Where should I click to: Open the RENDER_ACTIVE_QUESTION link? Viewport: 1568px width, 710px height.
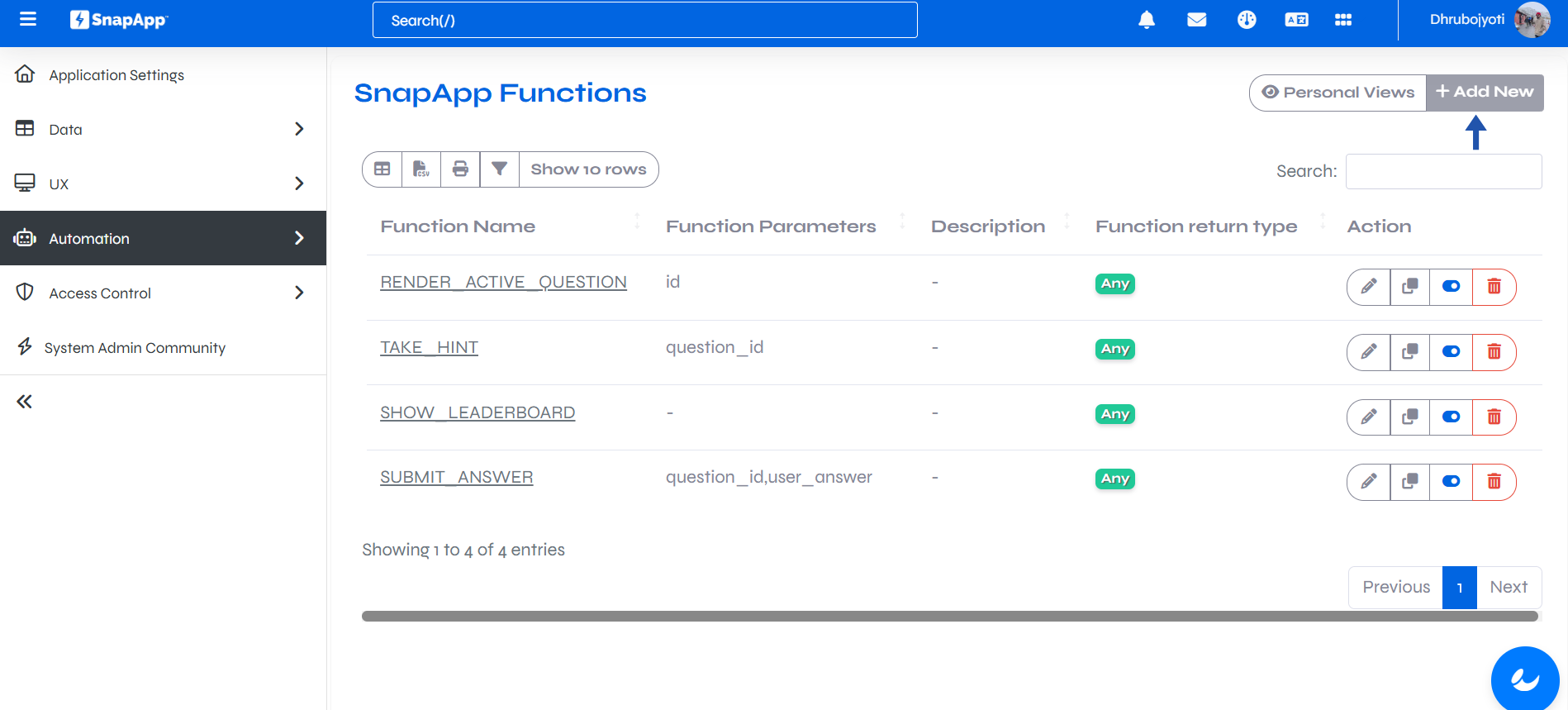(503, 282)
